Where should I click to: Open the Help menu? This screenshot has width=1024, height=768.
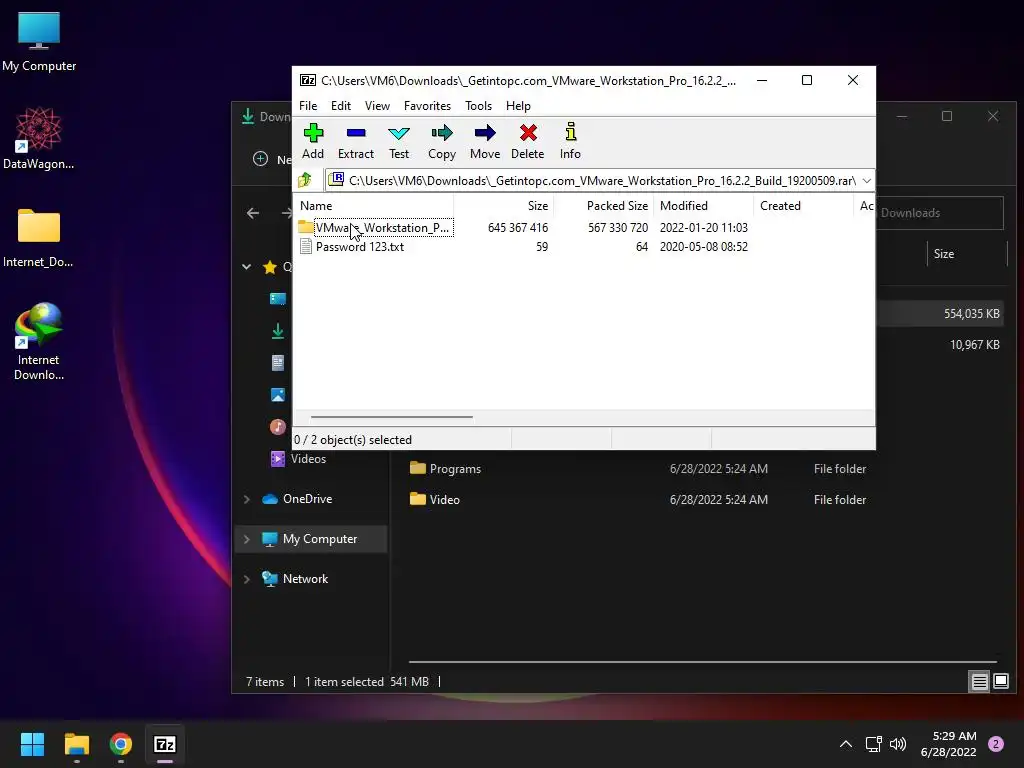coord(518,106)
